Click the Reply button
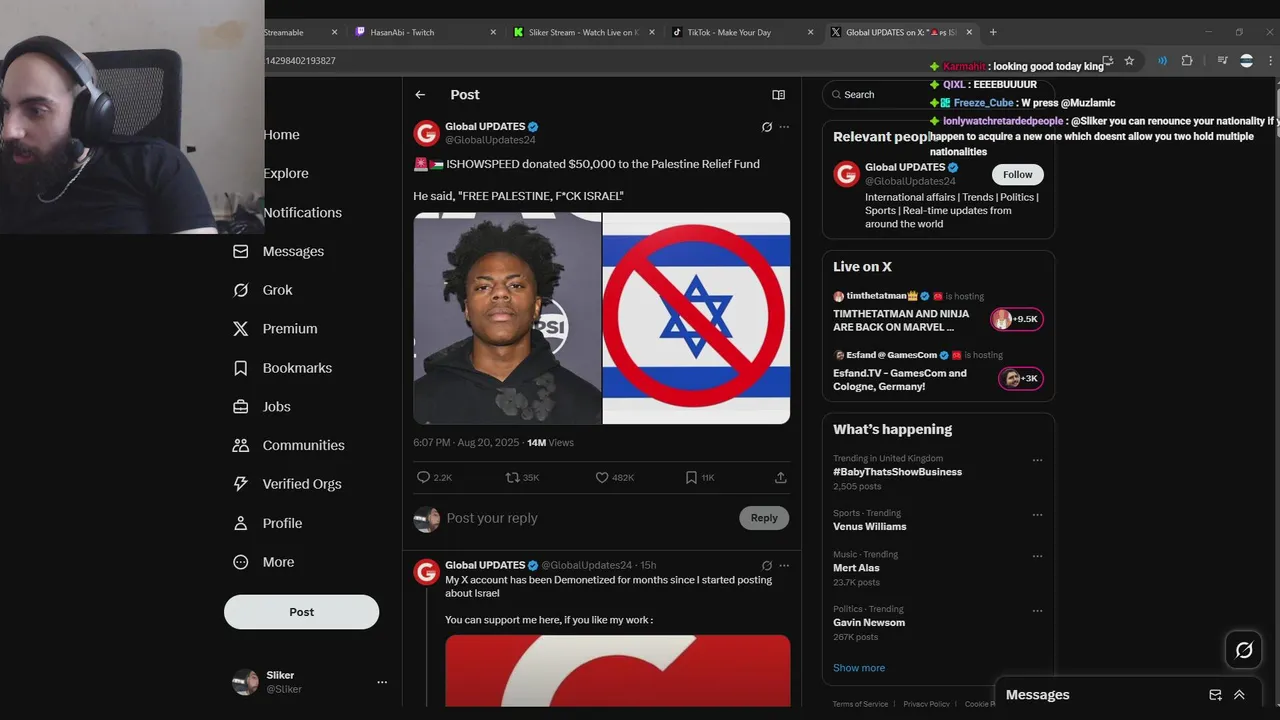 764,518
